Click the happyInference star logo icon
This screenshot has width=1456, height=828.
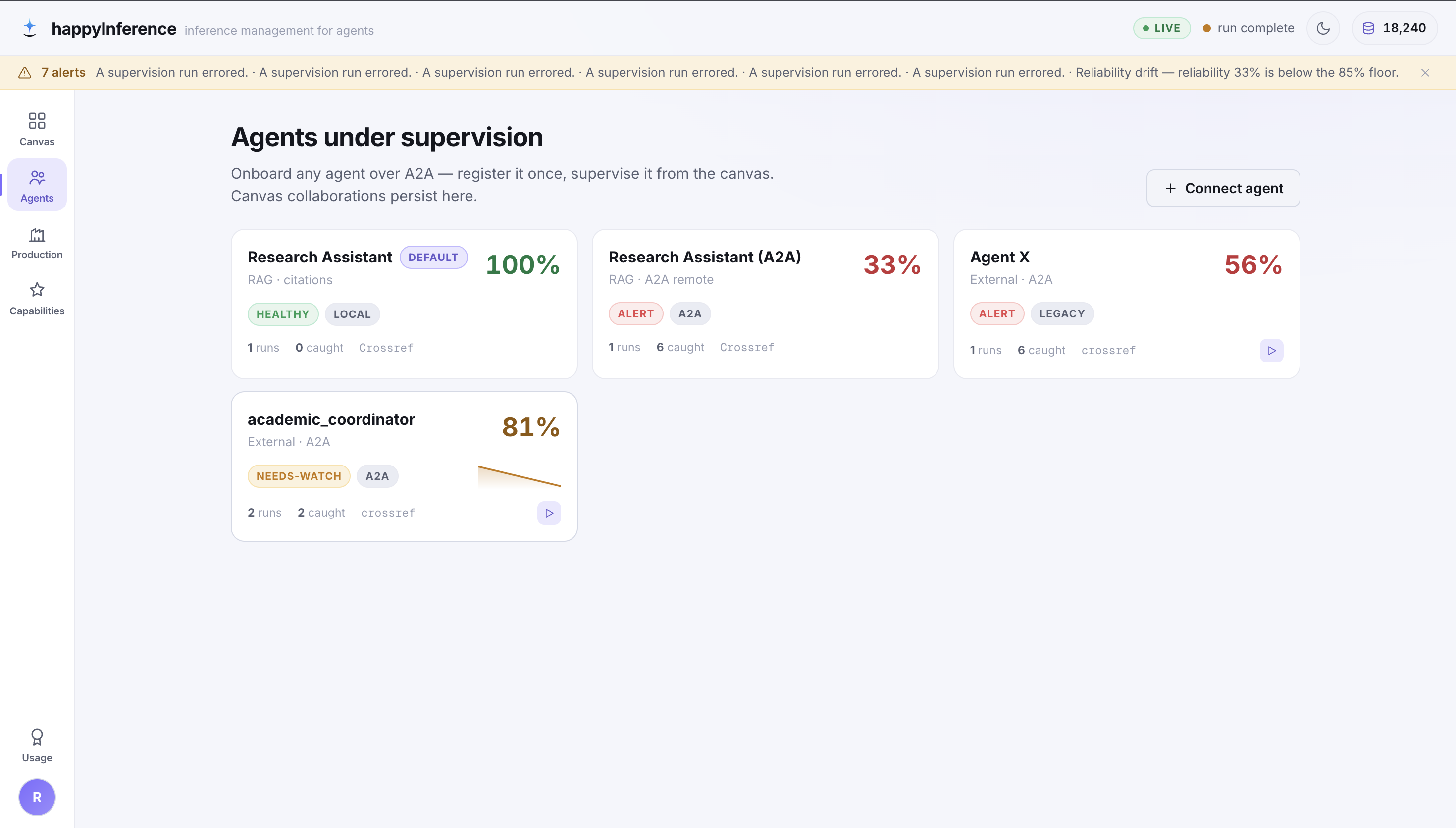30,28
